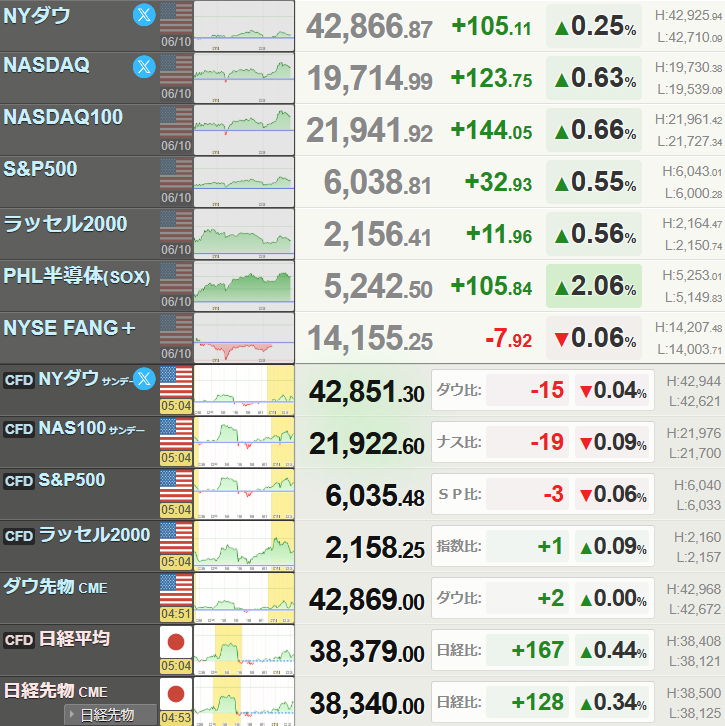
Task: Click the ラッセル2000 percentage 0.56%
Action: pyautogui.click(x=594, y=234)
